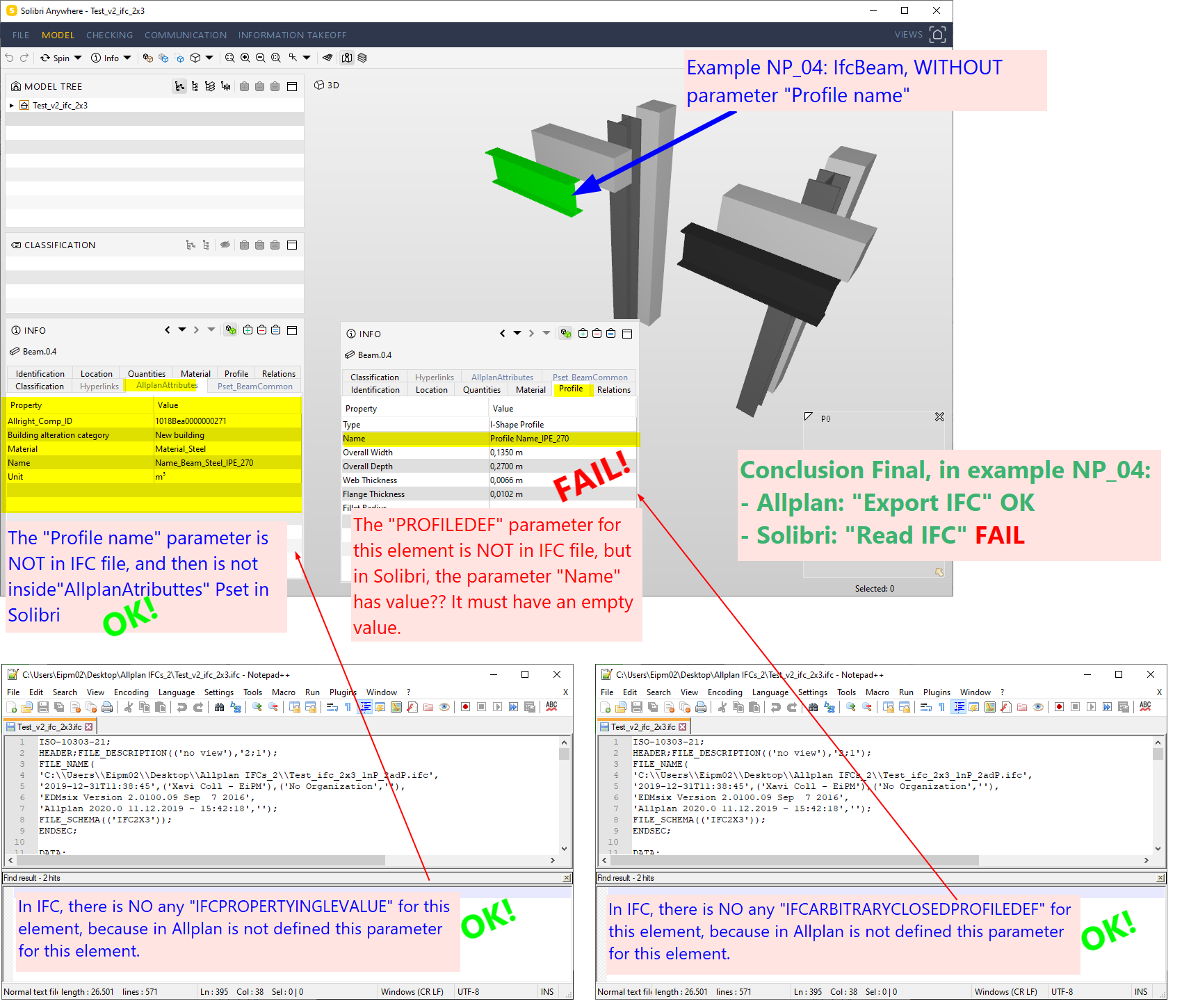Select the Name row in AllplanAttributes table

[x=153, y=463]
